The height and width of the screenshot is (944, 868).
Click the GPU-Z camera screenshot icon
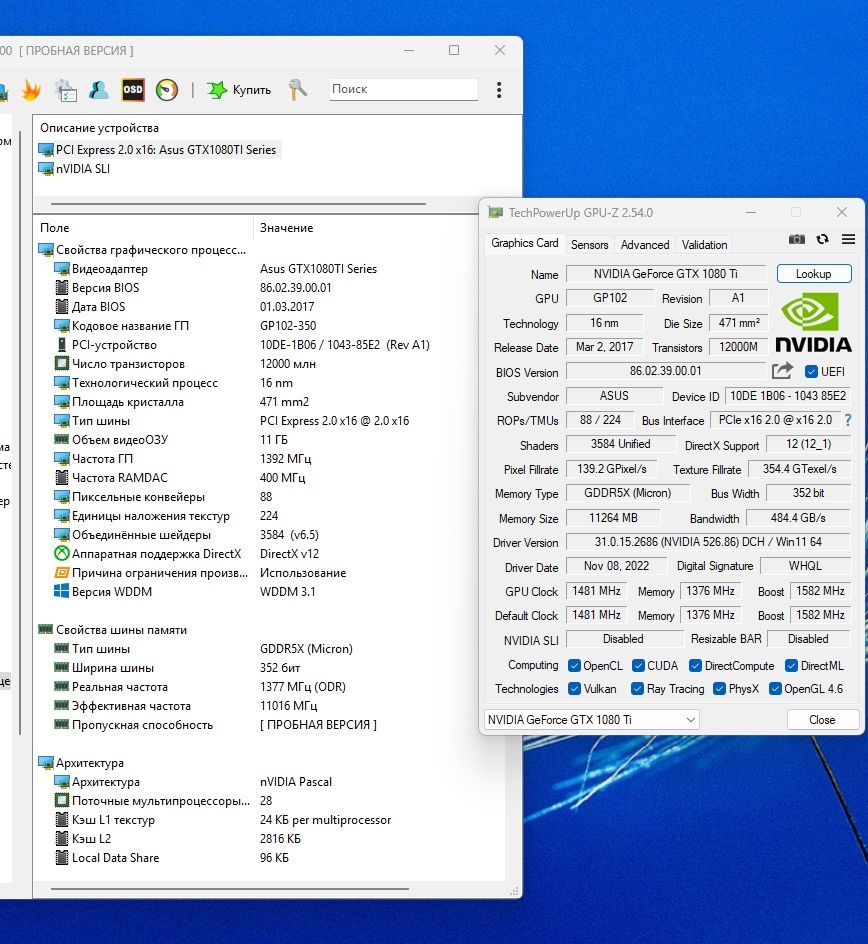[796, 239]
